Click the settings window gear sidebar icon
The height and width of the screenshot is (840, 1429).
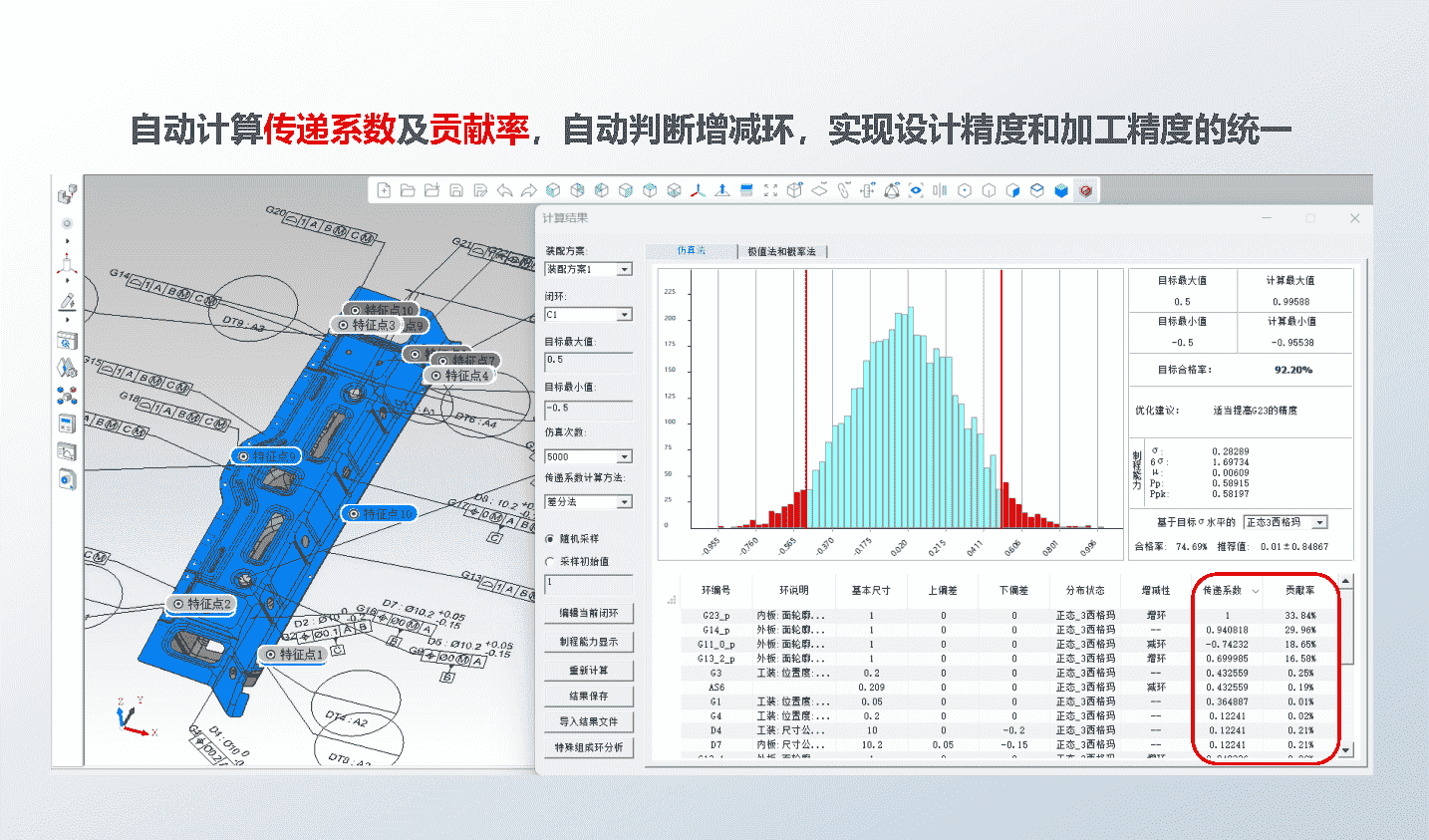click(67, 340)
